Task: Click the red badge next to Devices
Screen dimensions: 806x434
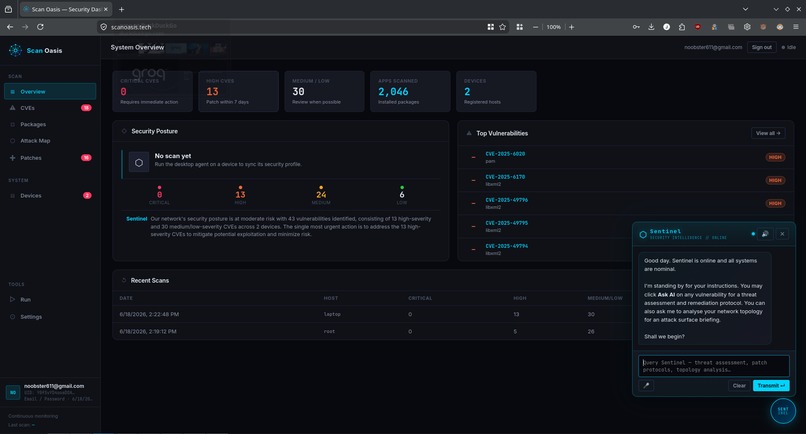Action: click(87, 195)
